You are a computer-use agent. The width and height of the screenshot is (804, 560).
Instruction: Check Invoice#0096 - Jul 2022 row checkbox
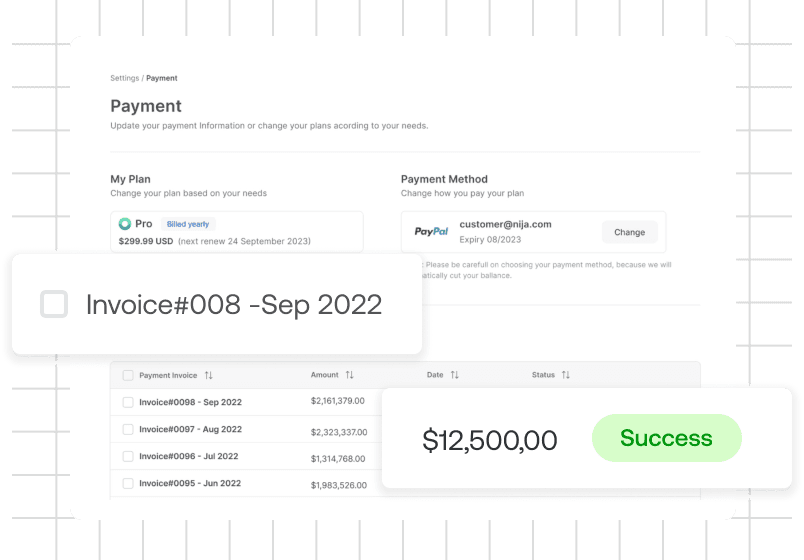click(x=128, y=456)
